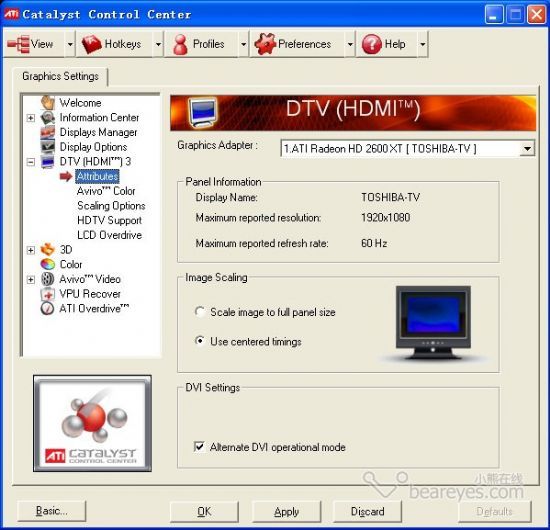Expand the 3D tree node
Image resolution: width=550 pixels, height=530 pixels.
point(31,250)
